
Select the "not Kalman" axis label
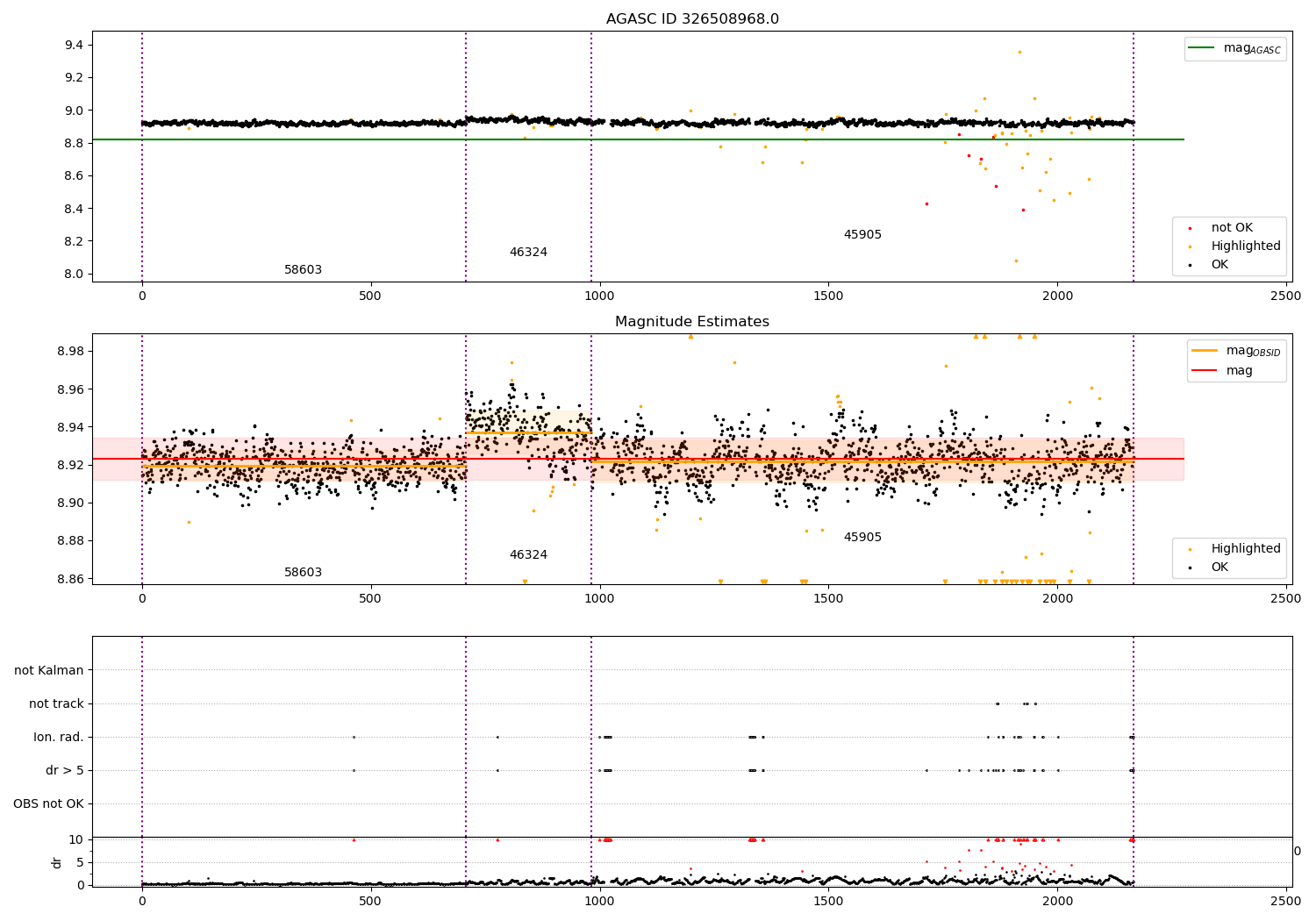pyautogui.click(x=49, y=670)
